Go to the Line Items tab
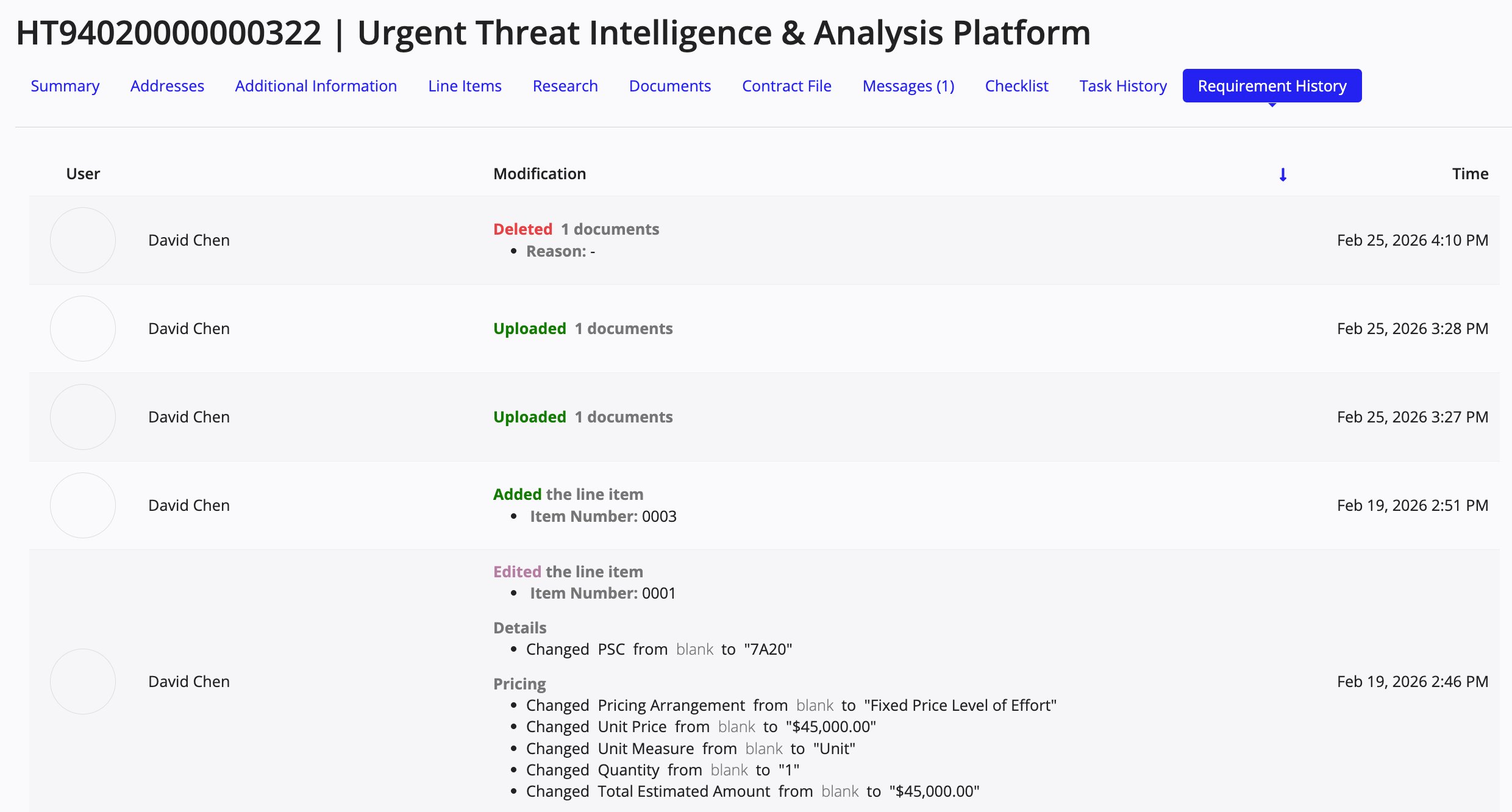Screen dimensions: 1512x812 465,86
